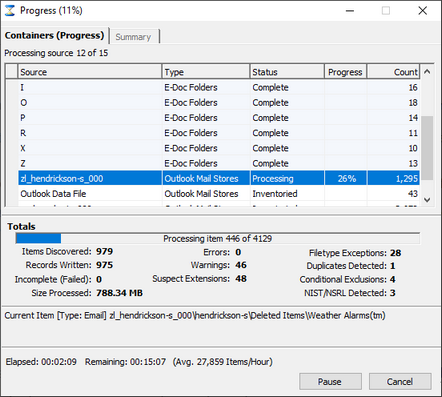Click the E-Doc Folders type cell in row Z
Screen dimensions: 442x397
click(x=206, y=163)
